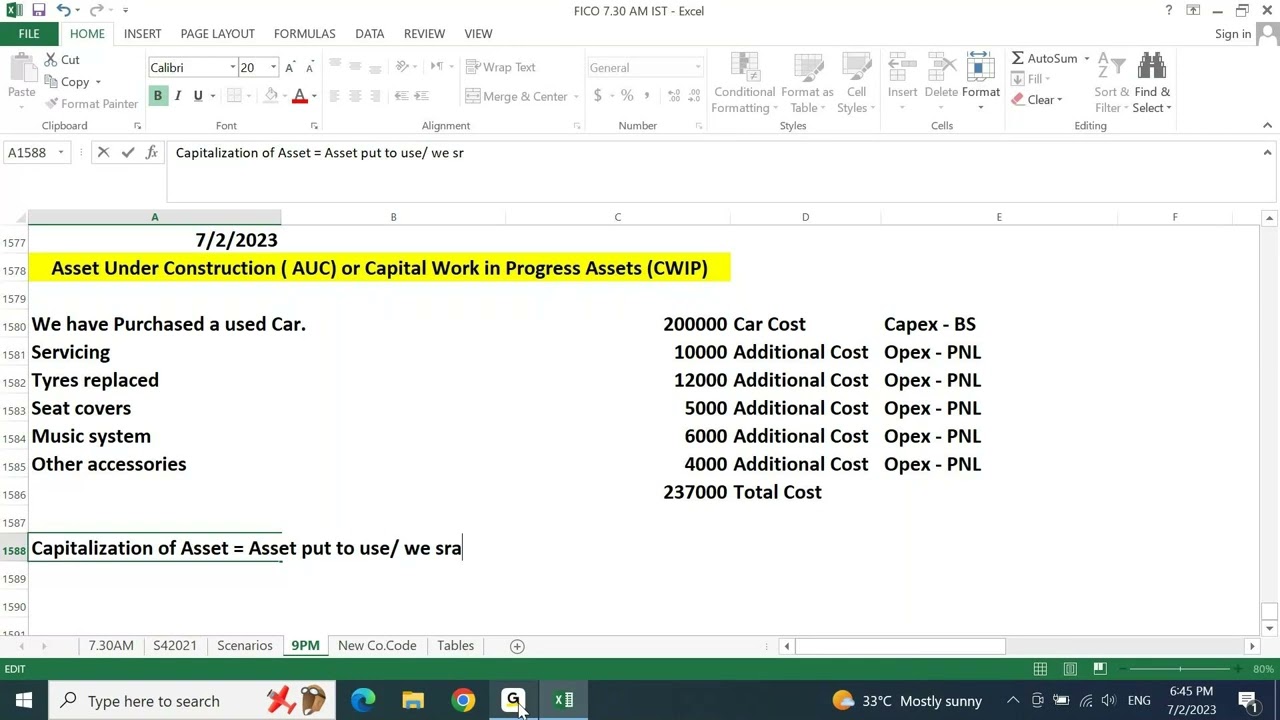
Task: Click the Insert Function fx icon
Action: tap(151, 153)
